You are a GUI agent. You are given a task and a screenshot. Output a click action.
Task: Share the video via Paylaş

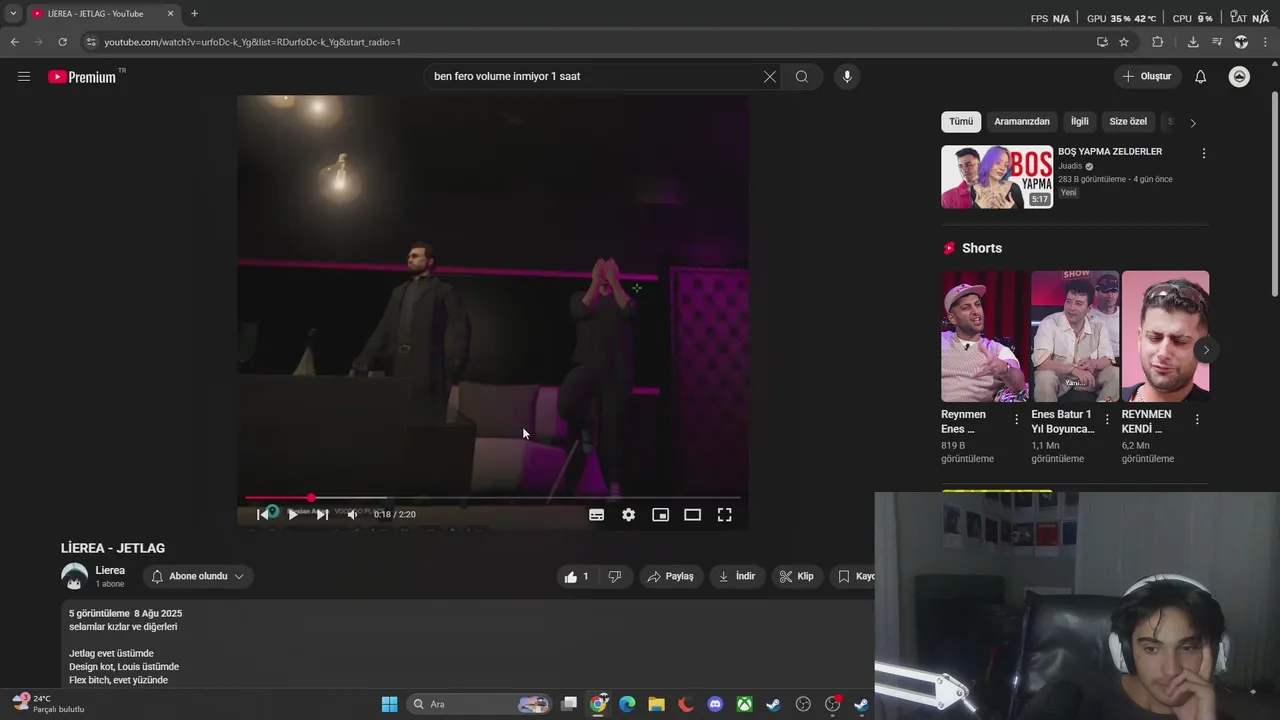tap(670, 576)
